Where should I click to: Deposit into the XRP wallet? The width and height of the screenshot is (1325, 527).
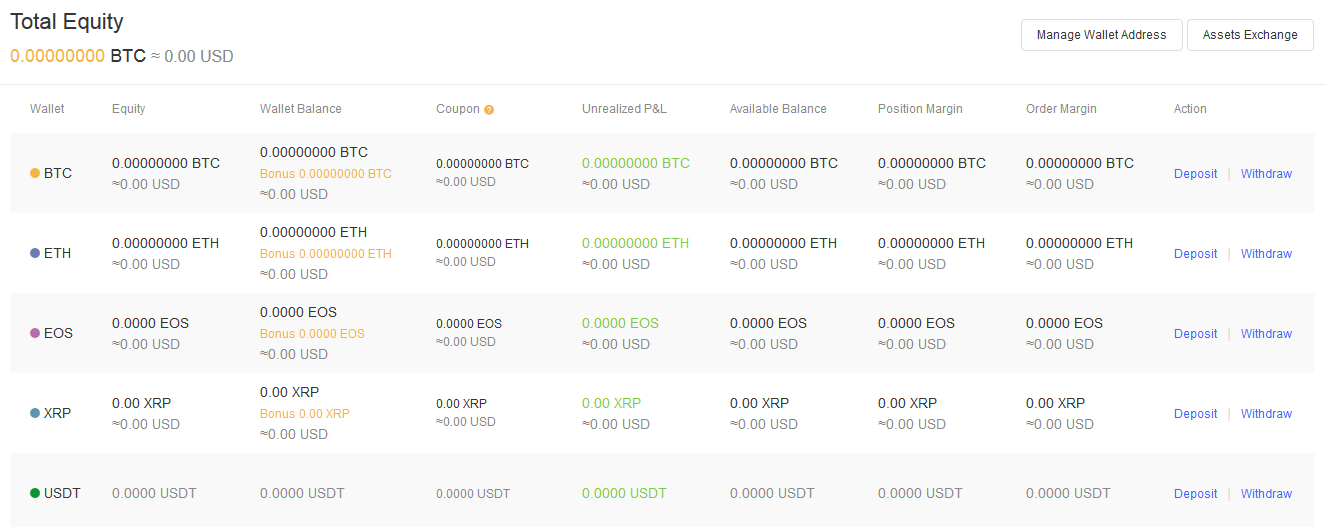pyautogui.click(x=1195, y=414)
